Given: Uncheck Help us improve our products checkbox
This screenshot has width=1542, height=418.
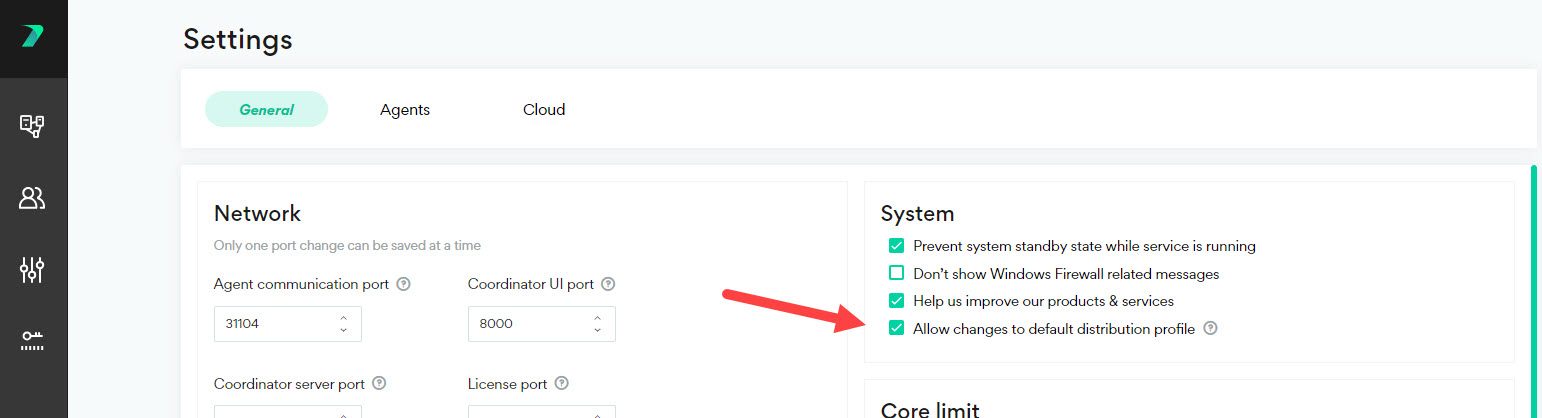Looking at the screenshot, I should tap(896, 300).
